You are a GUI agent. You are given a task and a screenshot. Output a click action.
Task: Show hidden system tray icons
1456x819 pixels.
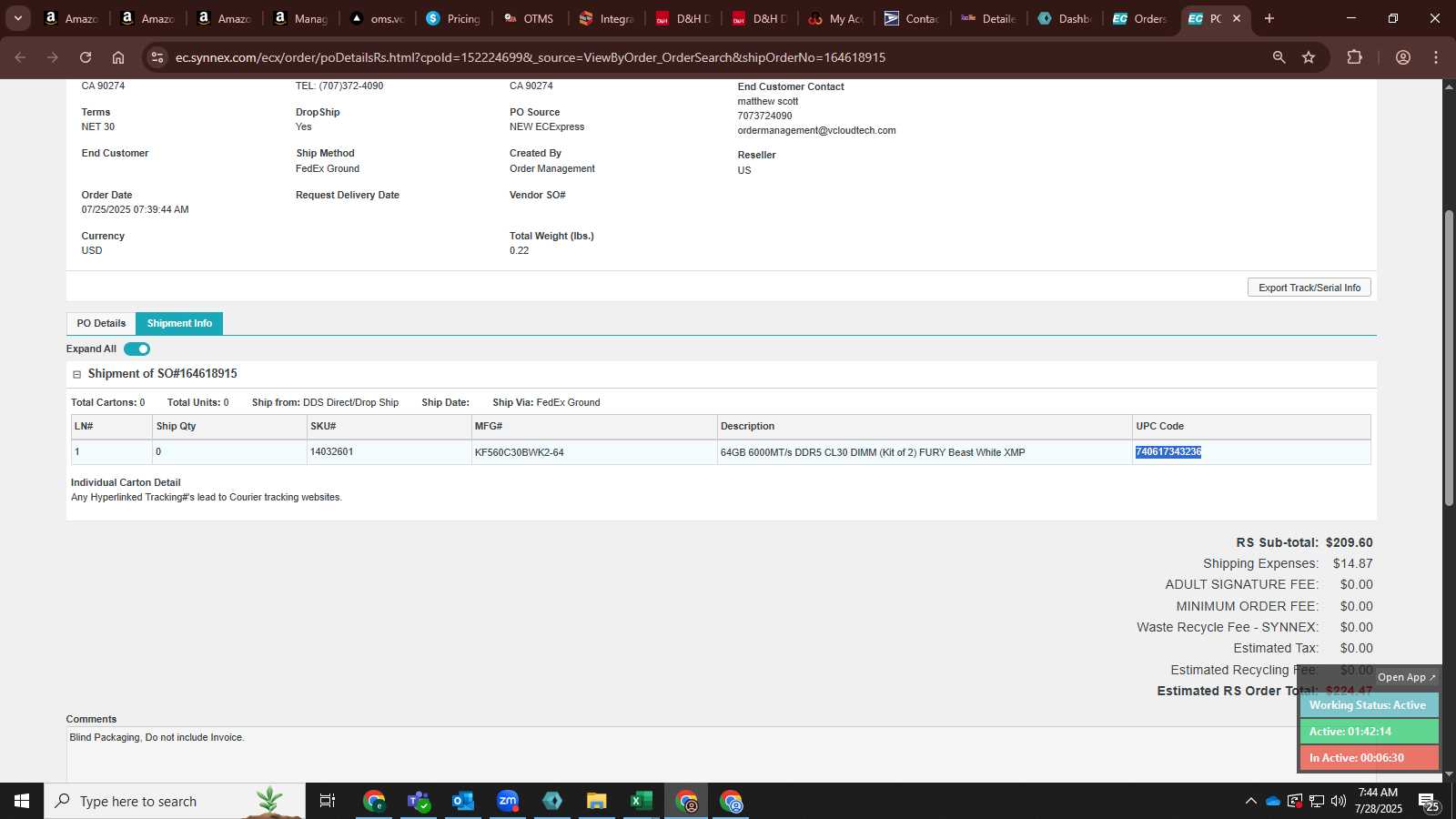click(1250, 801)
